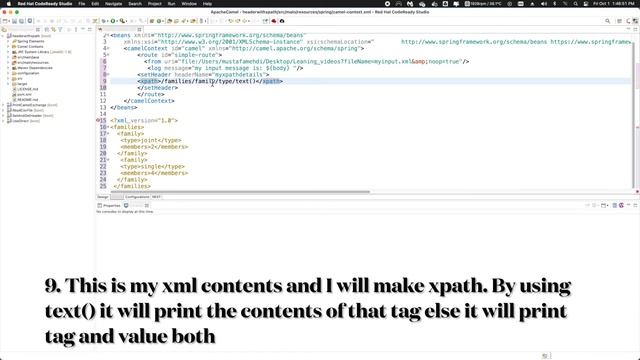The height and width of the screenshot is (360, 640).
Task: Switch to the Design editor tab
Action: point(103,197)
